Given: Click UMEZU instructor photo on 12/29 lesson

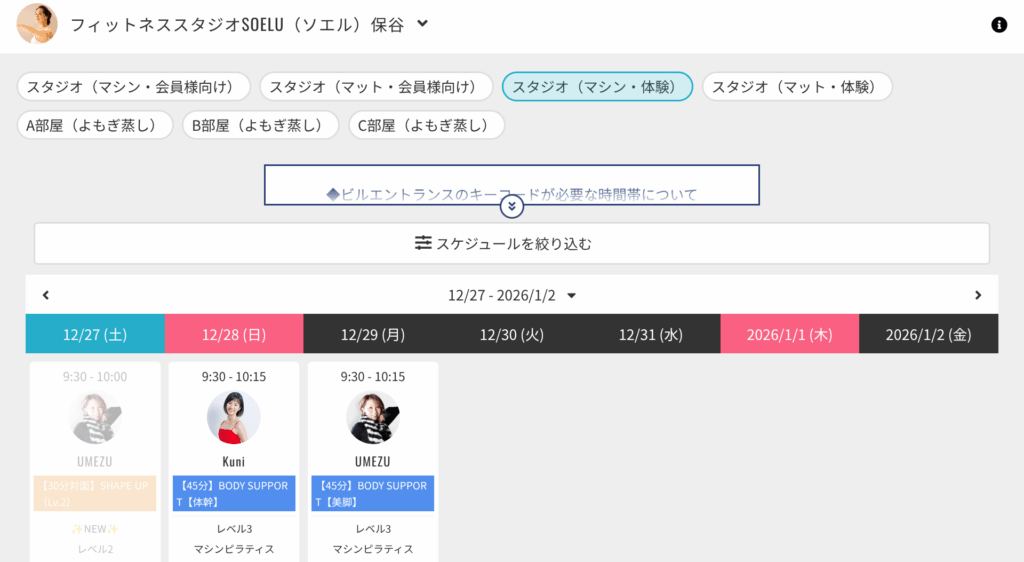Looking at the screenshot, I should pyautogui.click(x=372, y=417).
